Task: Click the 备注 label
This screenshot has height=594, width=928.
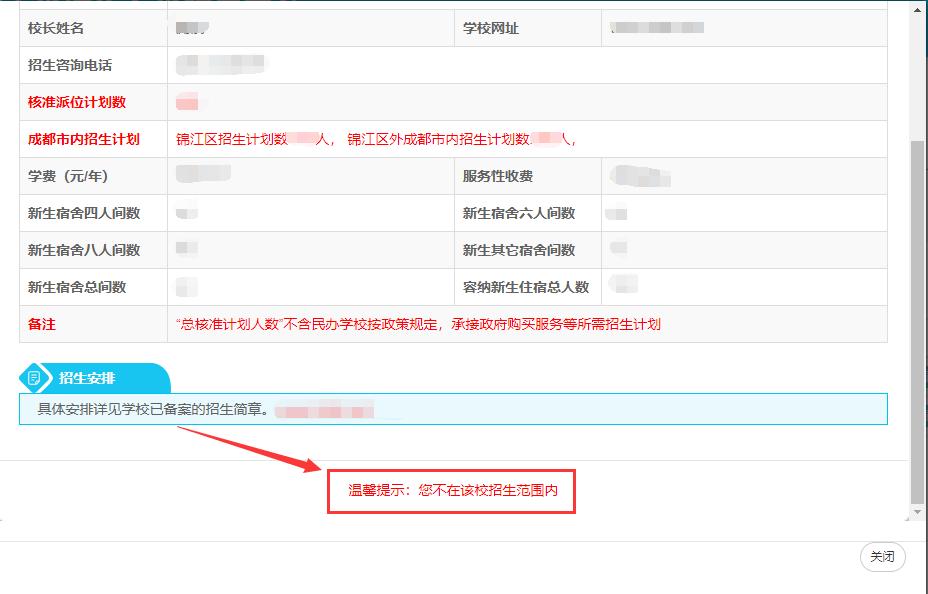Action: 41,324
